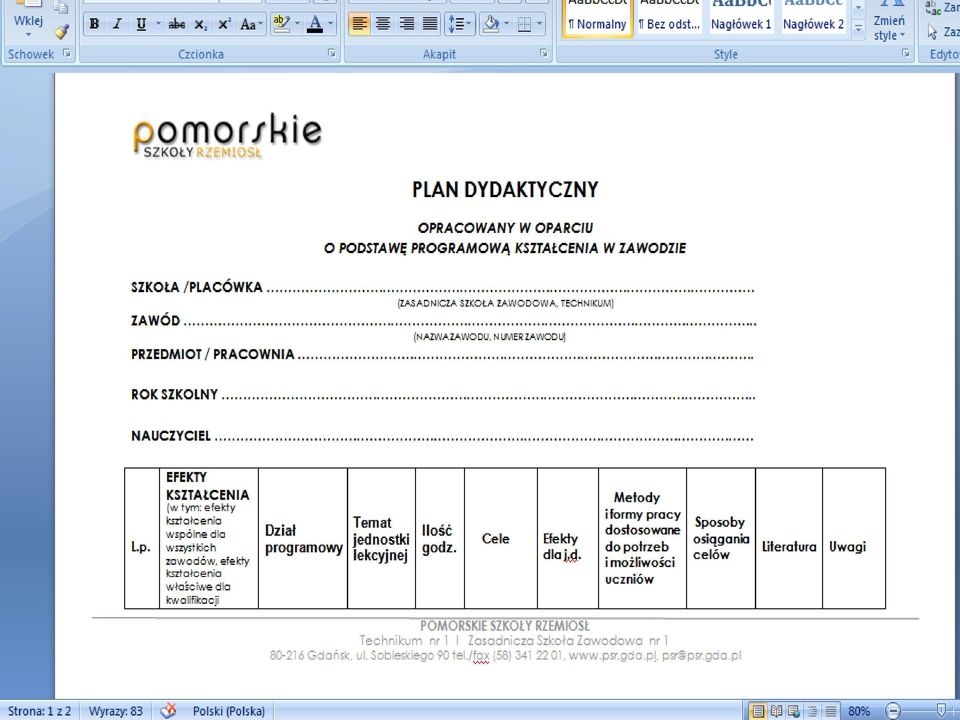This screenshot has height=720, width=960.
Task: Toggle italic formatting
Action: (x=117, y=24)
